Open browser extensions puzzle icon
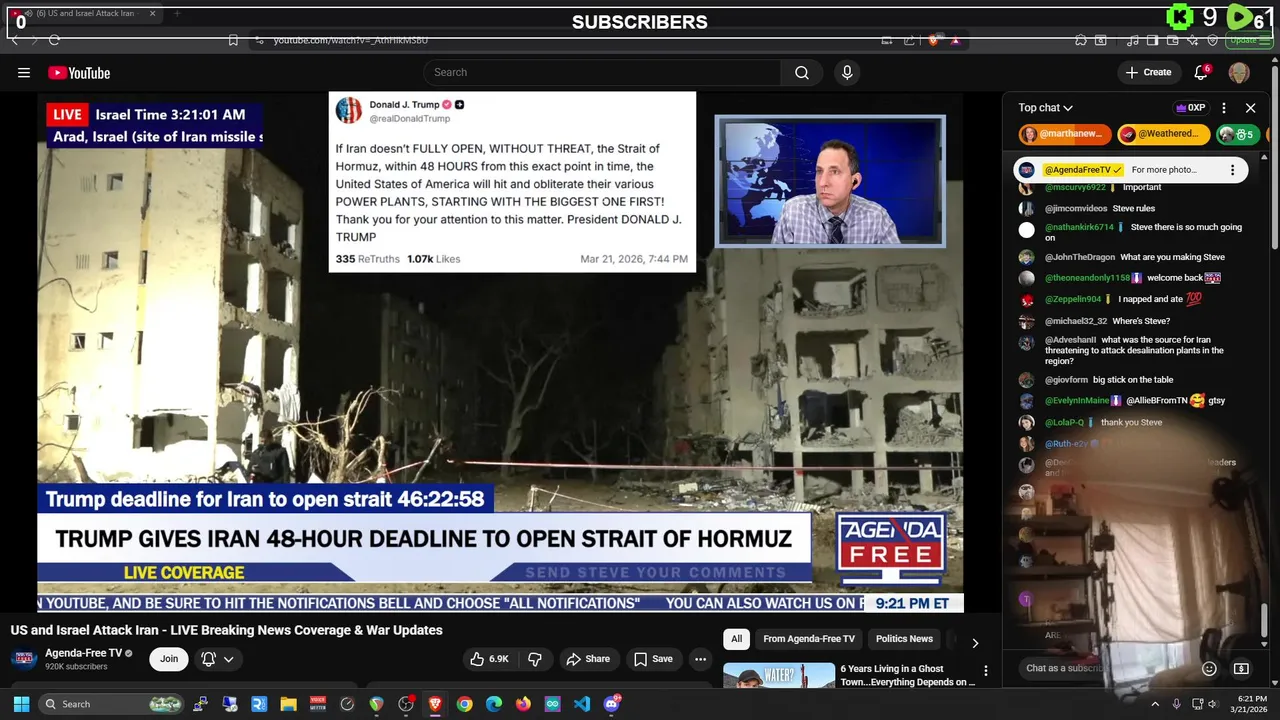1280x720 pixels. tap(1081, 40)
